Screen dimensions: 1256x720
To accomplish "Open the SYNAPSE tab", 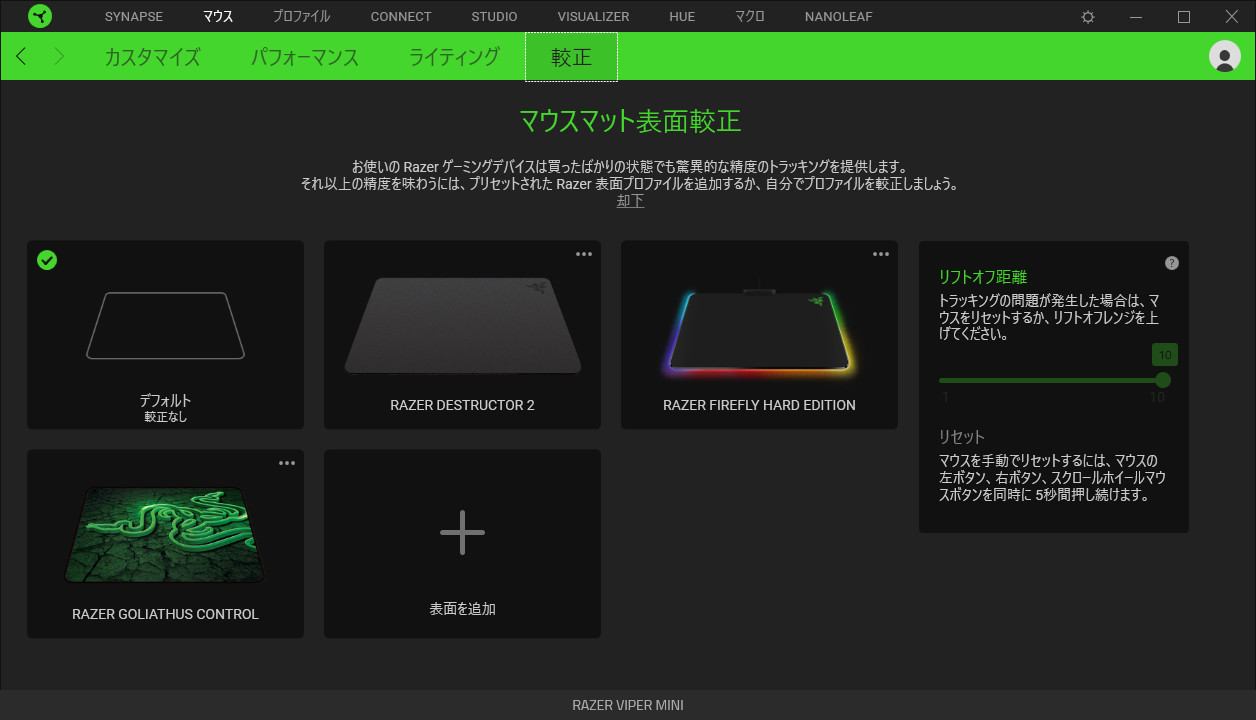I will pos(134,17).
